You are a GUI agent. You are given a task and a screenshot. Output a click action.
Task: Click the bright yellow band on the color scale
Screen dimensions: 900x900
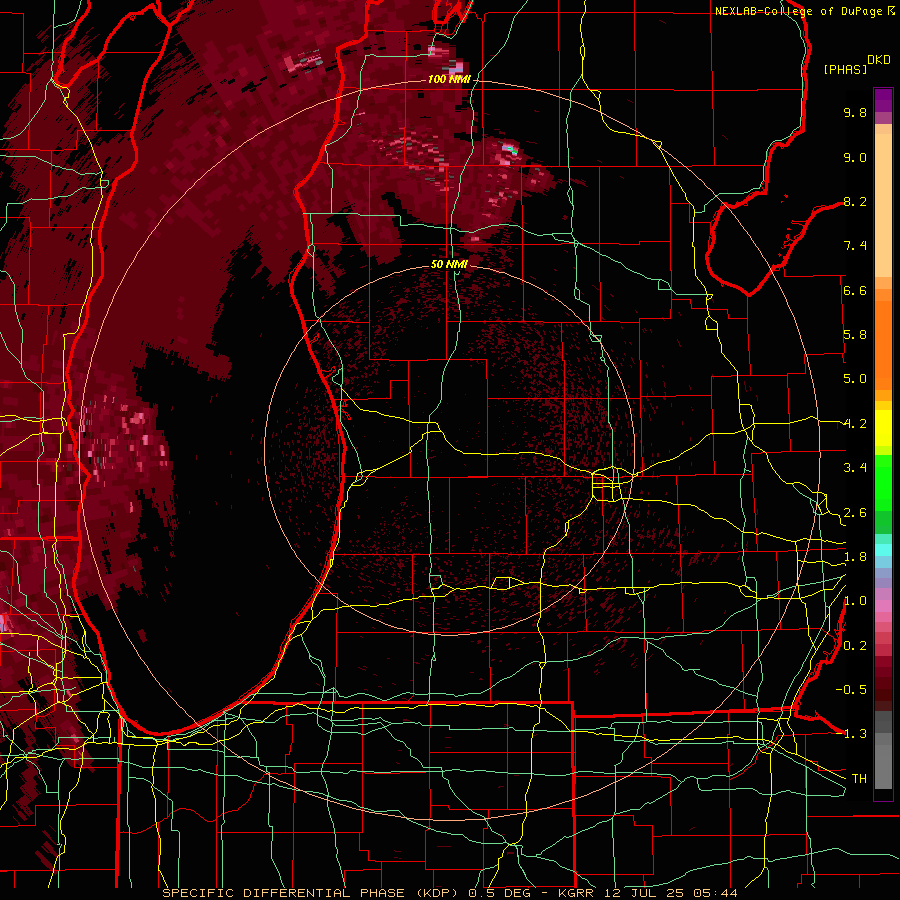[x=883, y=428]
